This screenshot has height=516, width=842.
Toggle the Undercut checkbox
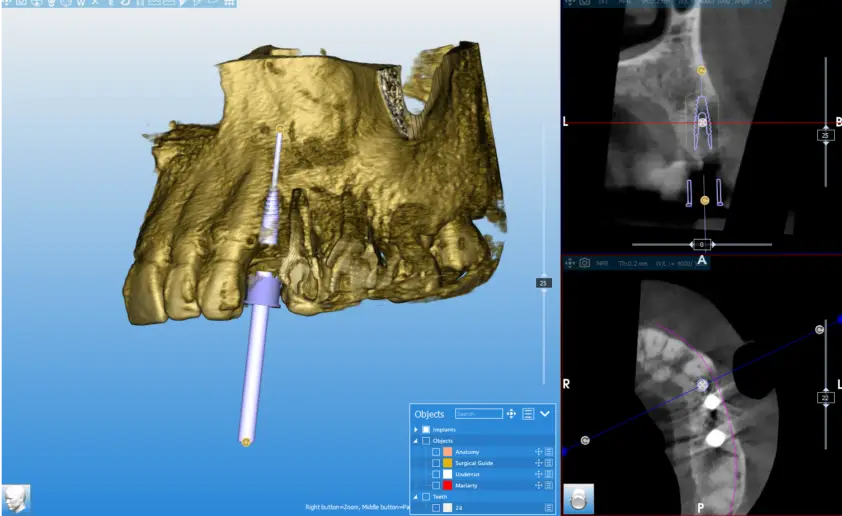click(436, 474)
